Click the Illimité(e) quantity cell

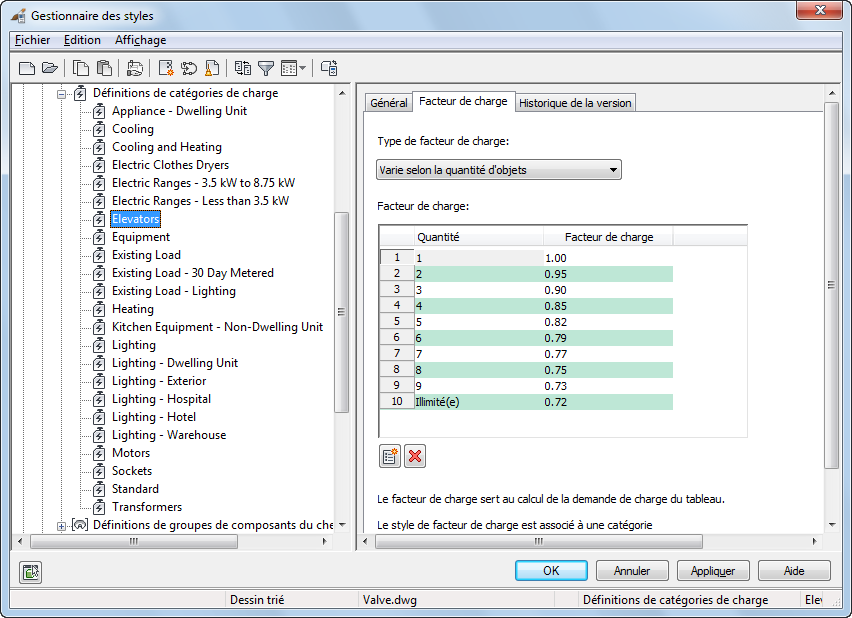tap(478, 402)
